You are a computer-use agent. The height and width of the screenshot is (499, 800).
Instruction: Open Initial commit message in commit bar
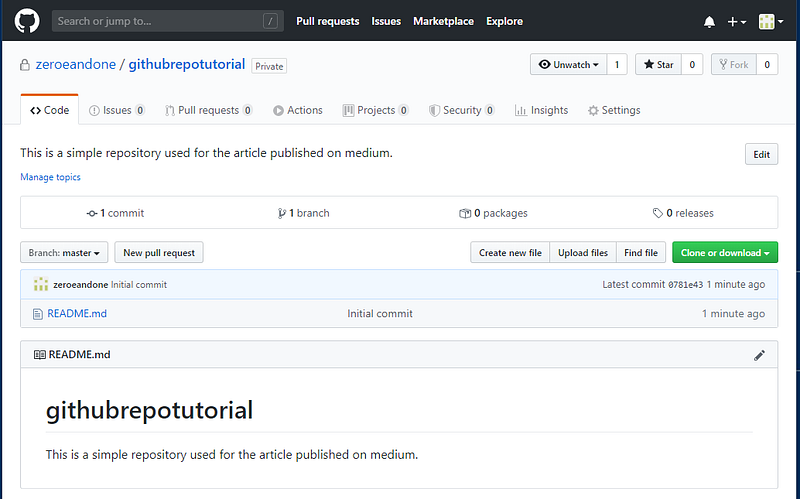coord(139,285)
